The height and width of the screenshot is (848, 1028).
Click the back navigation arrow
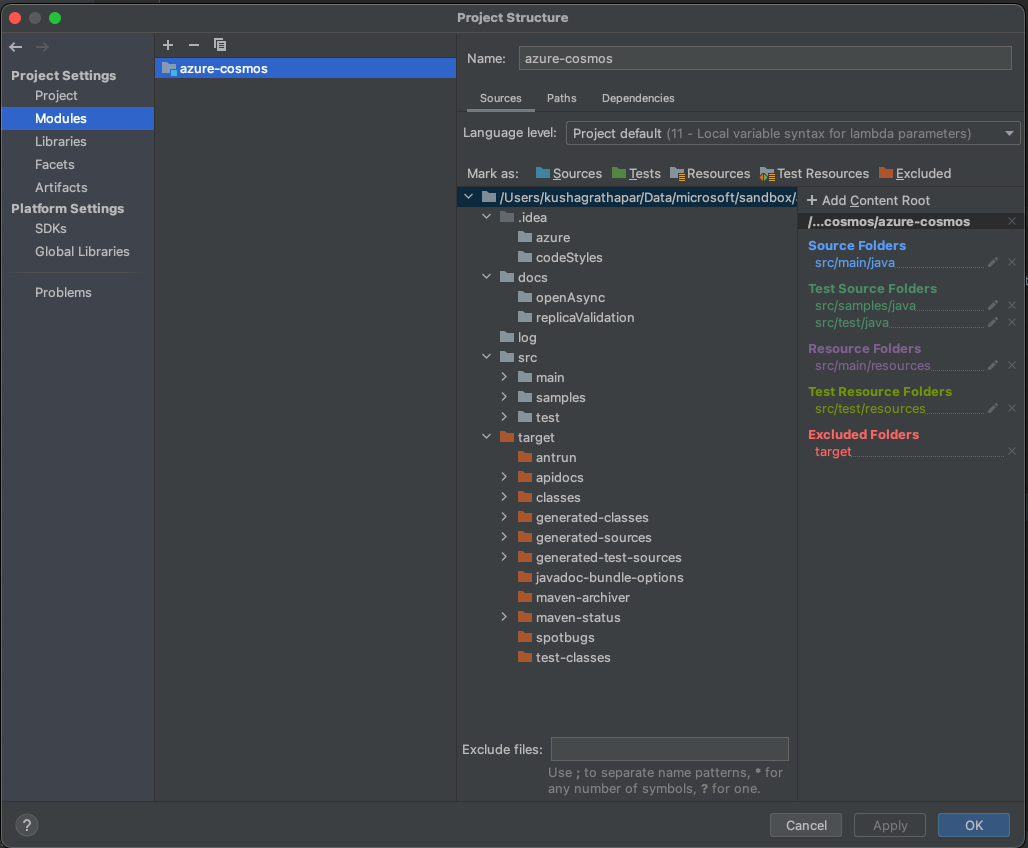(15, 46)
